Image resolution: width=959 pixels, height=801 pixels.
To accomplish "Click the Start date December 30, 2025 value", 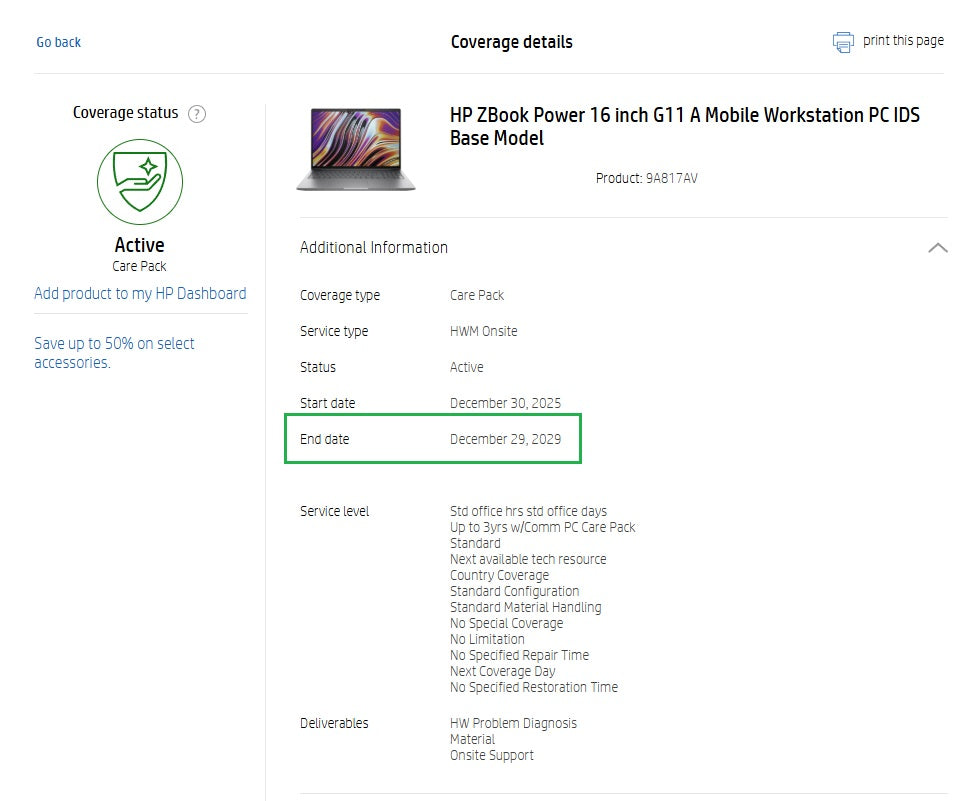I will pyautogui.click(x=505, y=403).
